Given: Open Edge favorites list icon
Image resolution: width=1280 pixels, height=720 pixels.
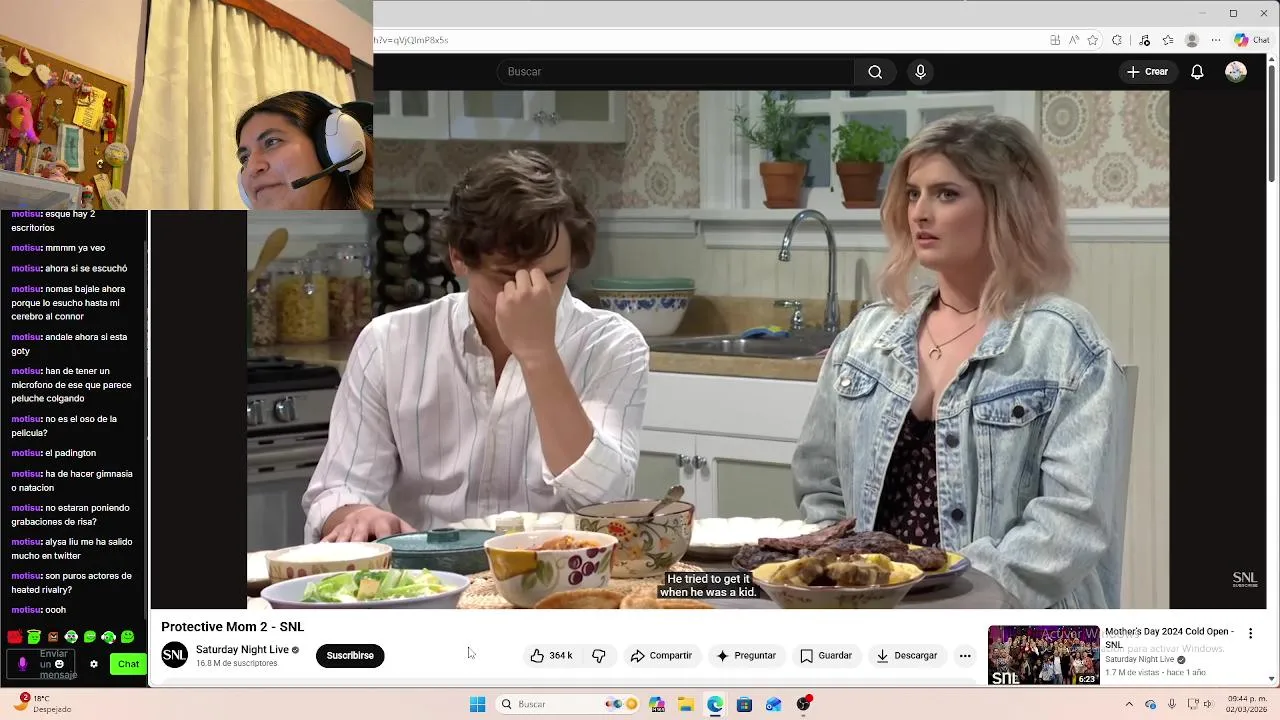Looking at the screenshot, I should pyautogui.click(x=1168, y=40).
